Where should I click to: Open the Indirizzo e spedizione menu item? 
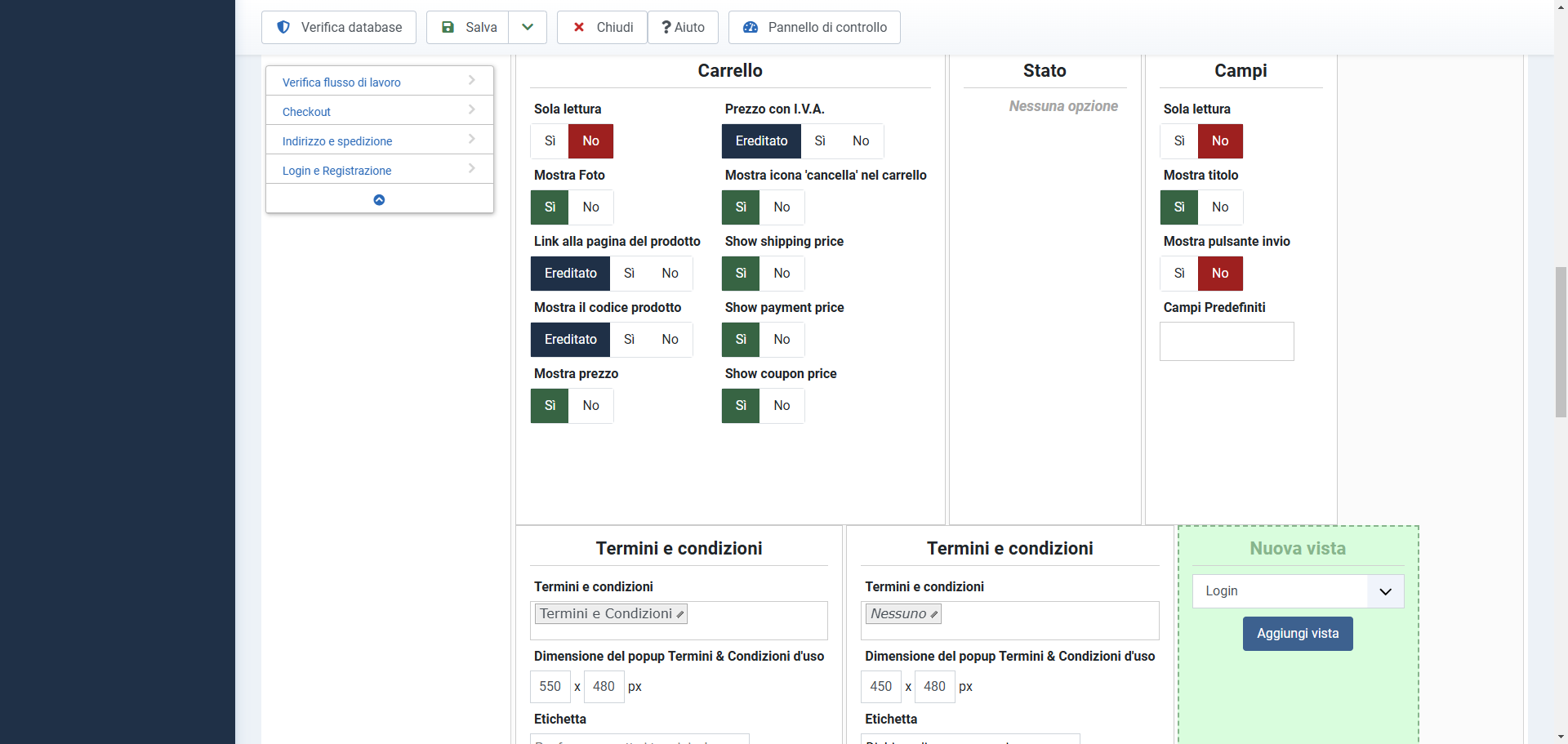pyautogui.click(x=337, y=141)
